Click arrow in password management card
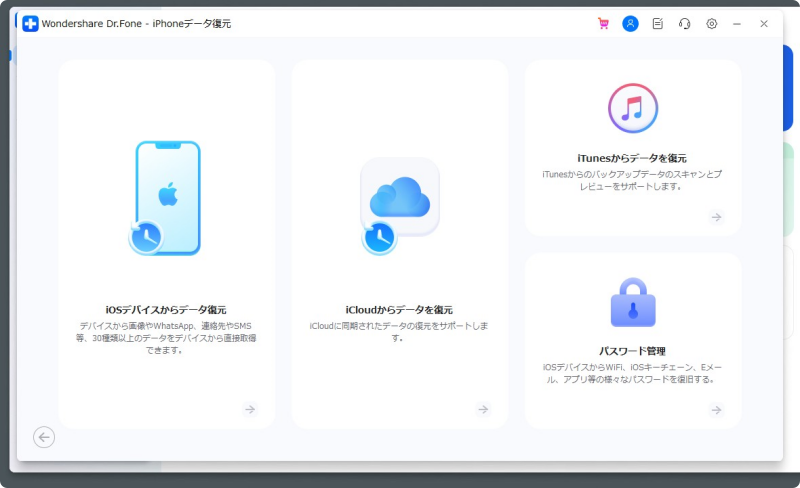The image size is (800, 488). [717, 410]
